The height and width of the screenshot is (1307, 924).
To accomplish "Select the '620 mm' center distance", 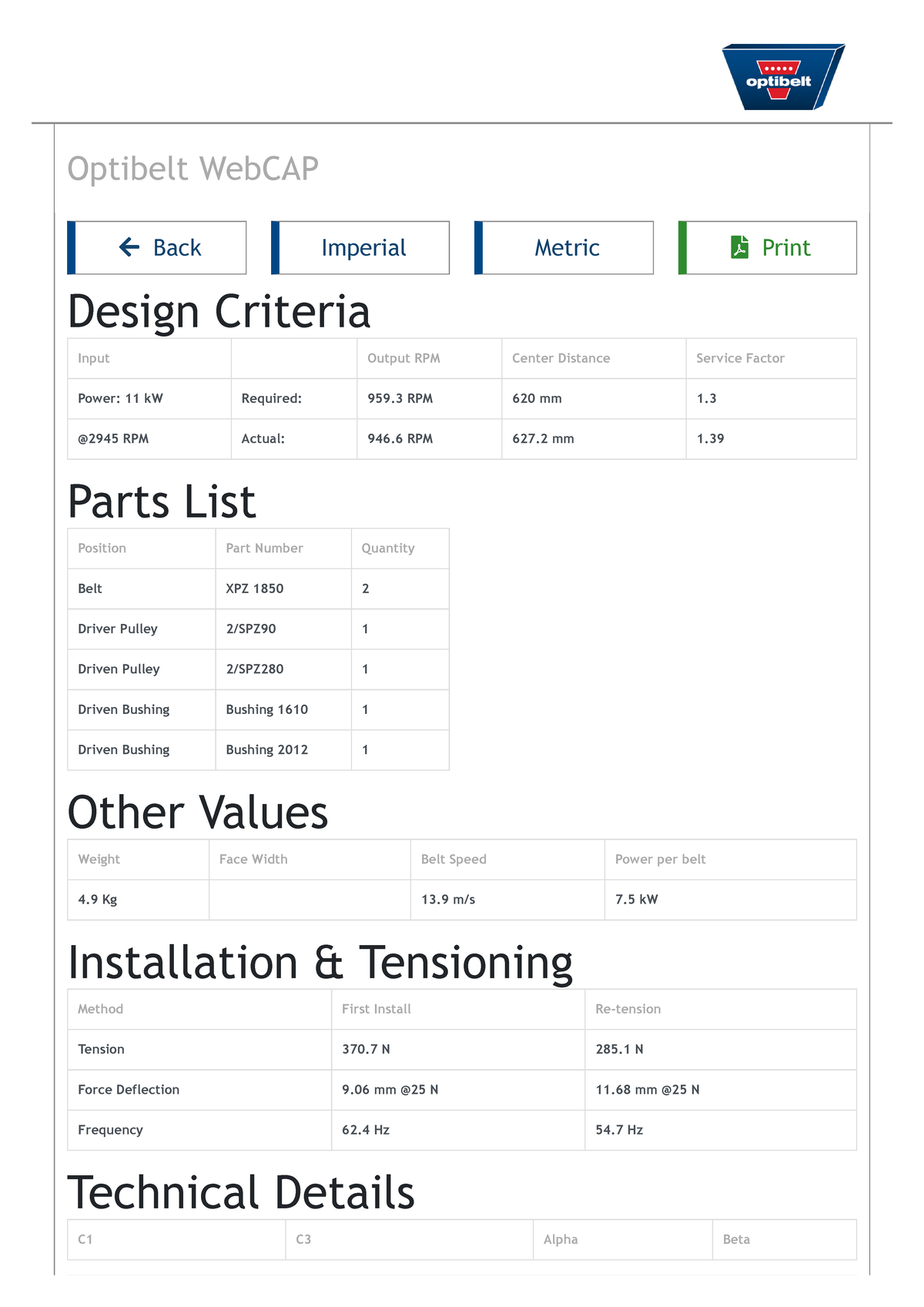I will (537, 398).
